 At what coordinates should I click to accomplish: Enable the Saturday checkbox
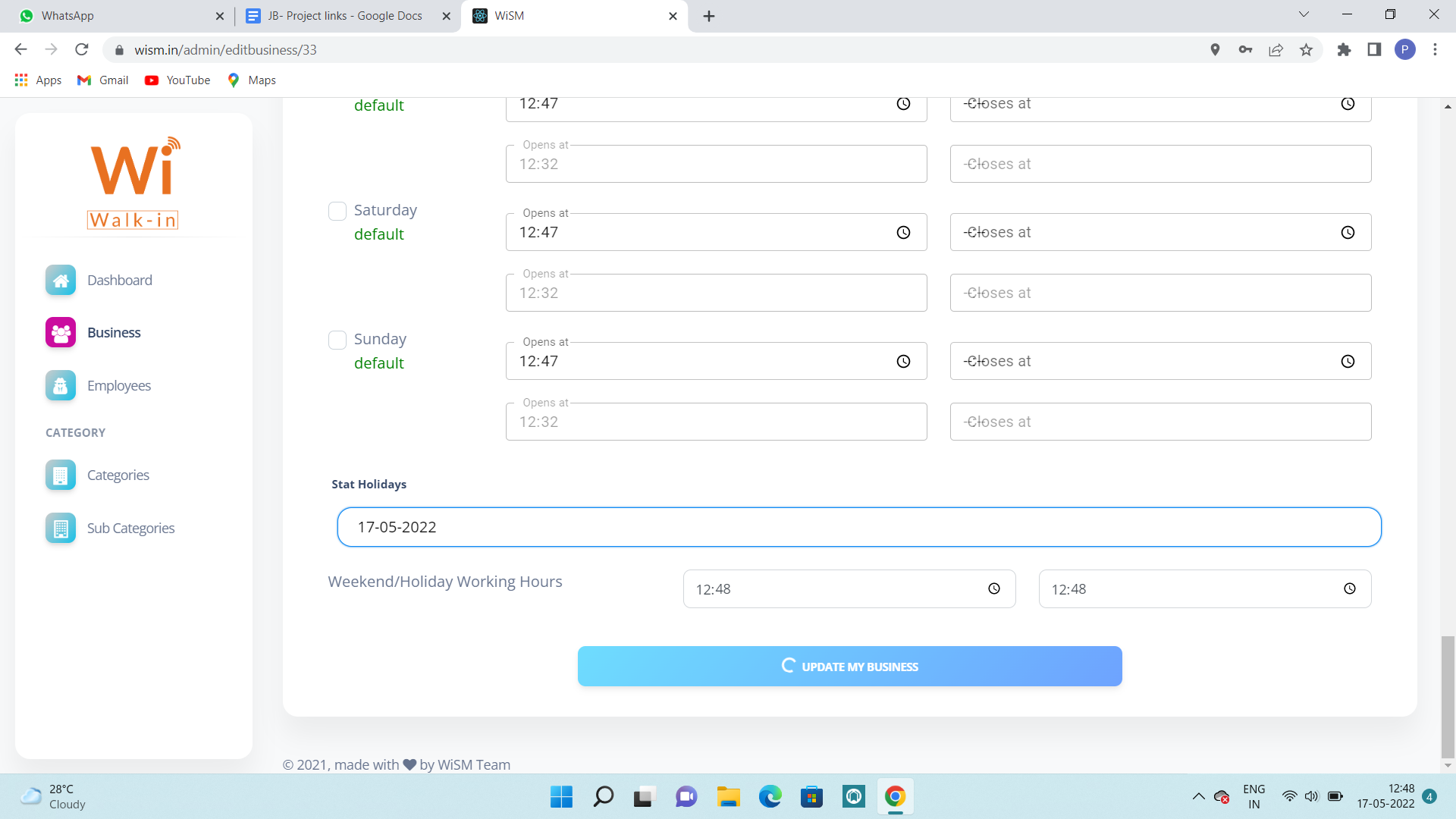click(x=337, y=211)
